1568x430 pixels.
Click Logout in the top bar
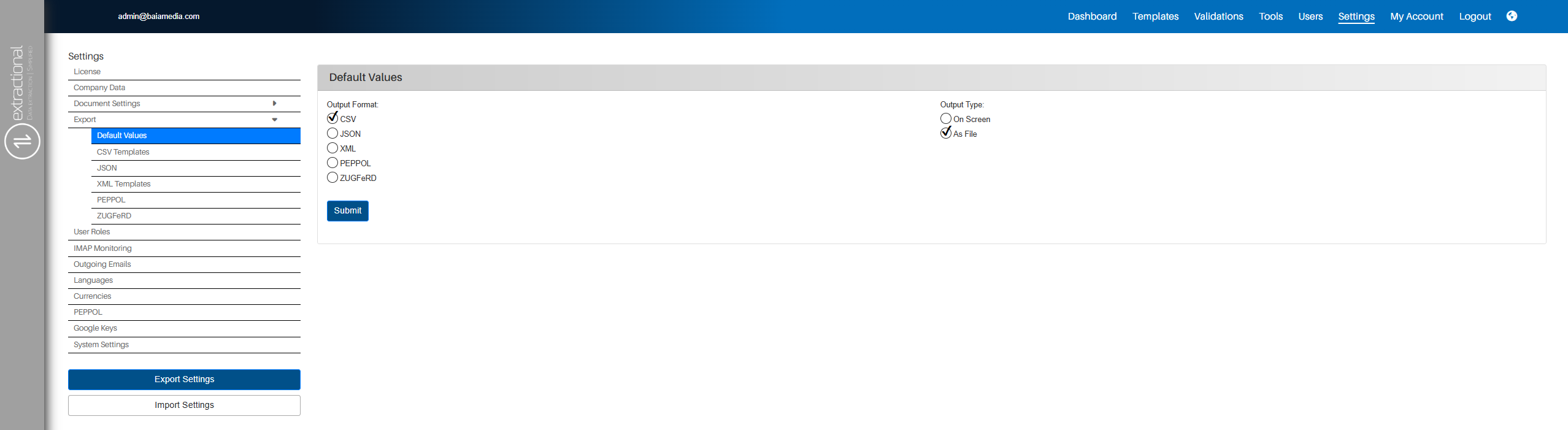[x=1475, y=17]
